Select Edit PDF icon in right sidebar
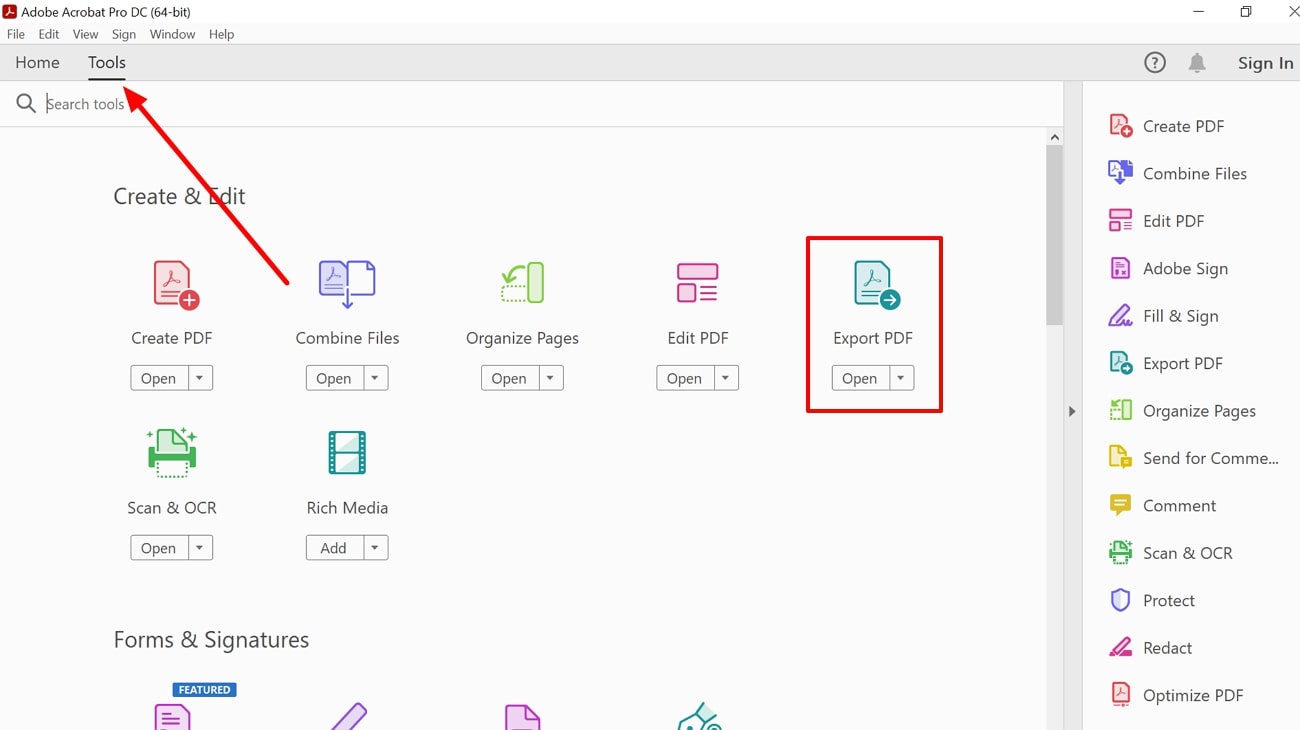Viewport: 1300px width, 730px height. pyautogui.click(x=1121, y=221)
